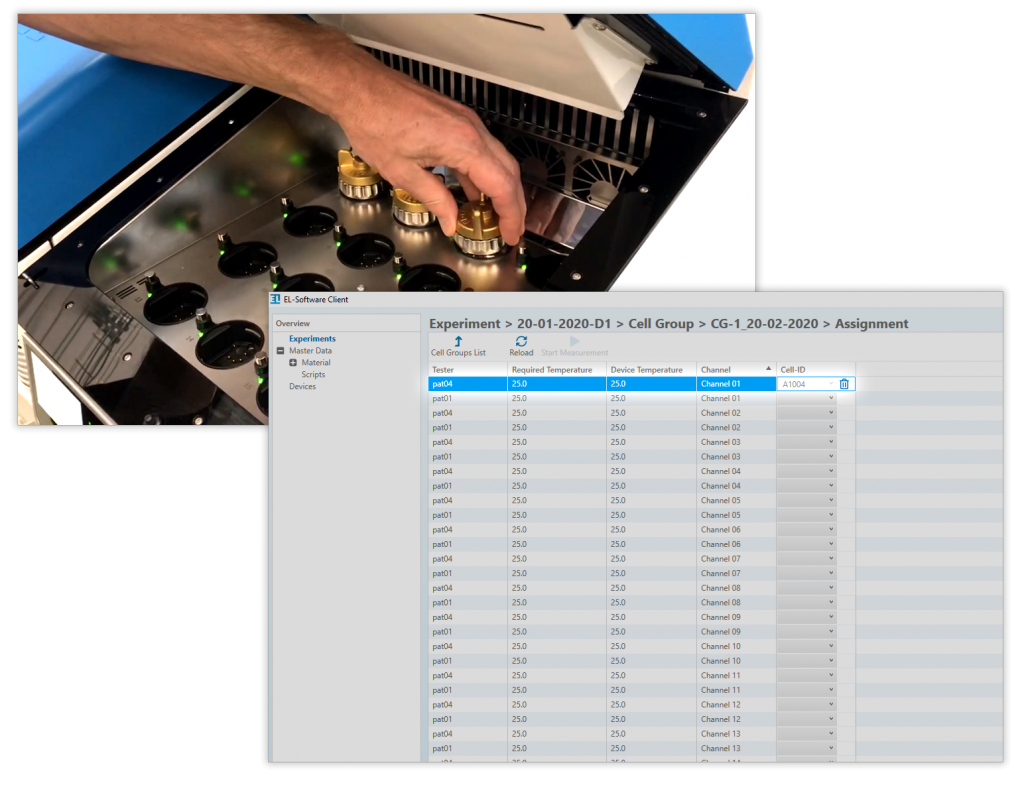Select Devices in the sidebar
Image resolution: width=1024 pixels, height=785 pixels.
(302, 386)
